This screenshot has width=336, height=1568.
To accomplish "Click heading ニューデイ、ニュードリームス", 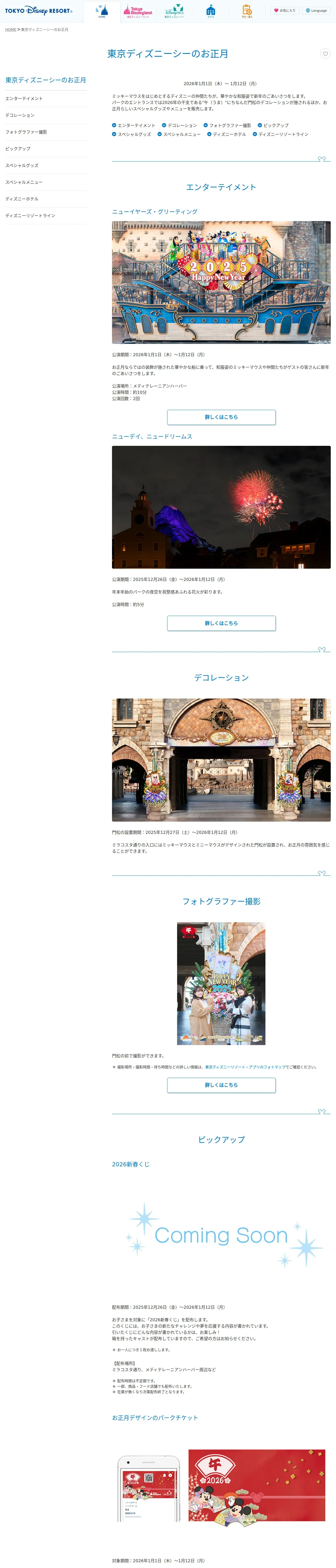I will click(153, 436).
